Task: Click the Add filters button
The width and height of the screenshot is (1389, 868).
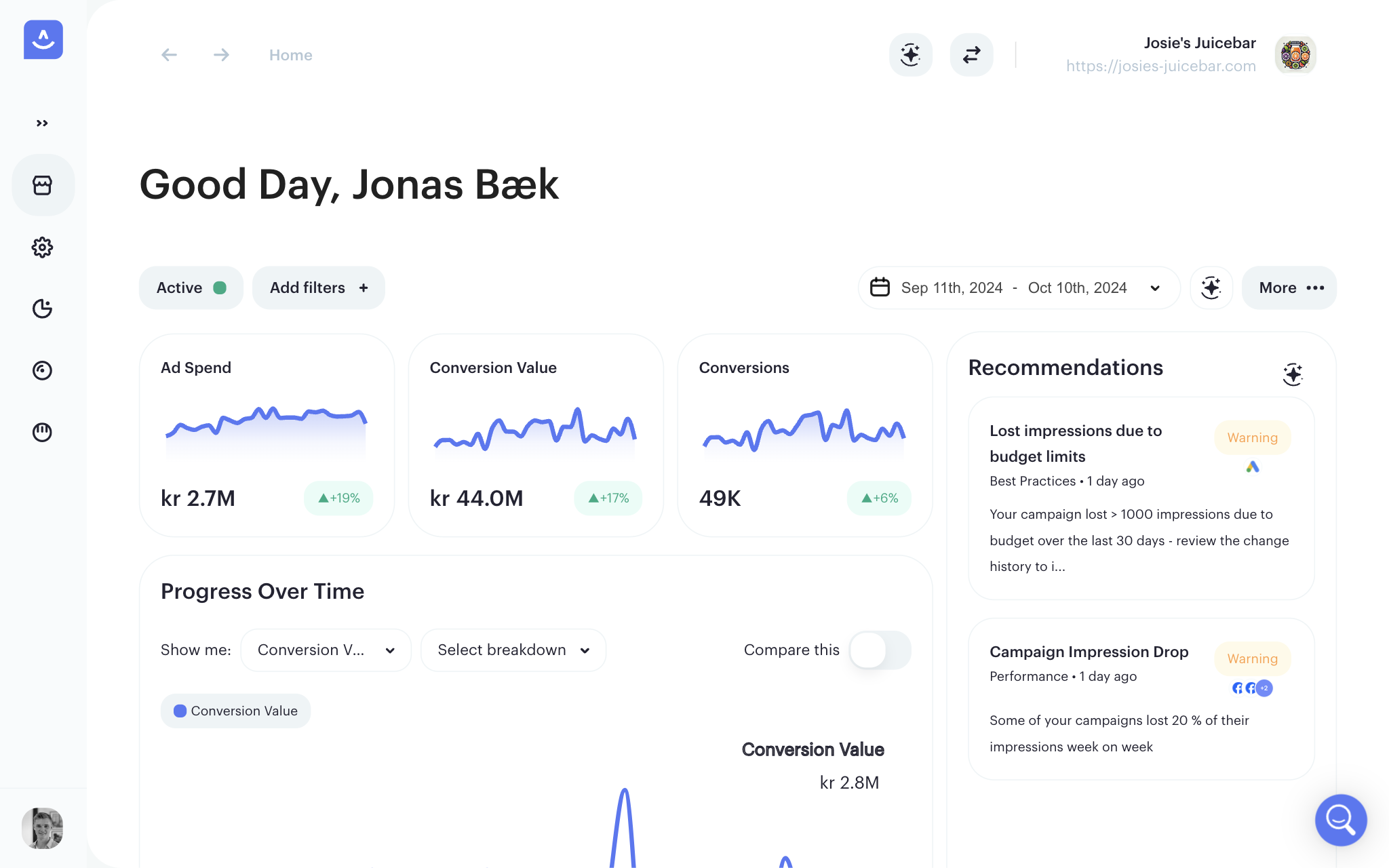Action: pos(318,288)
